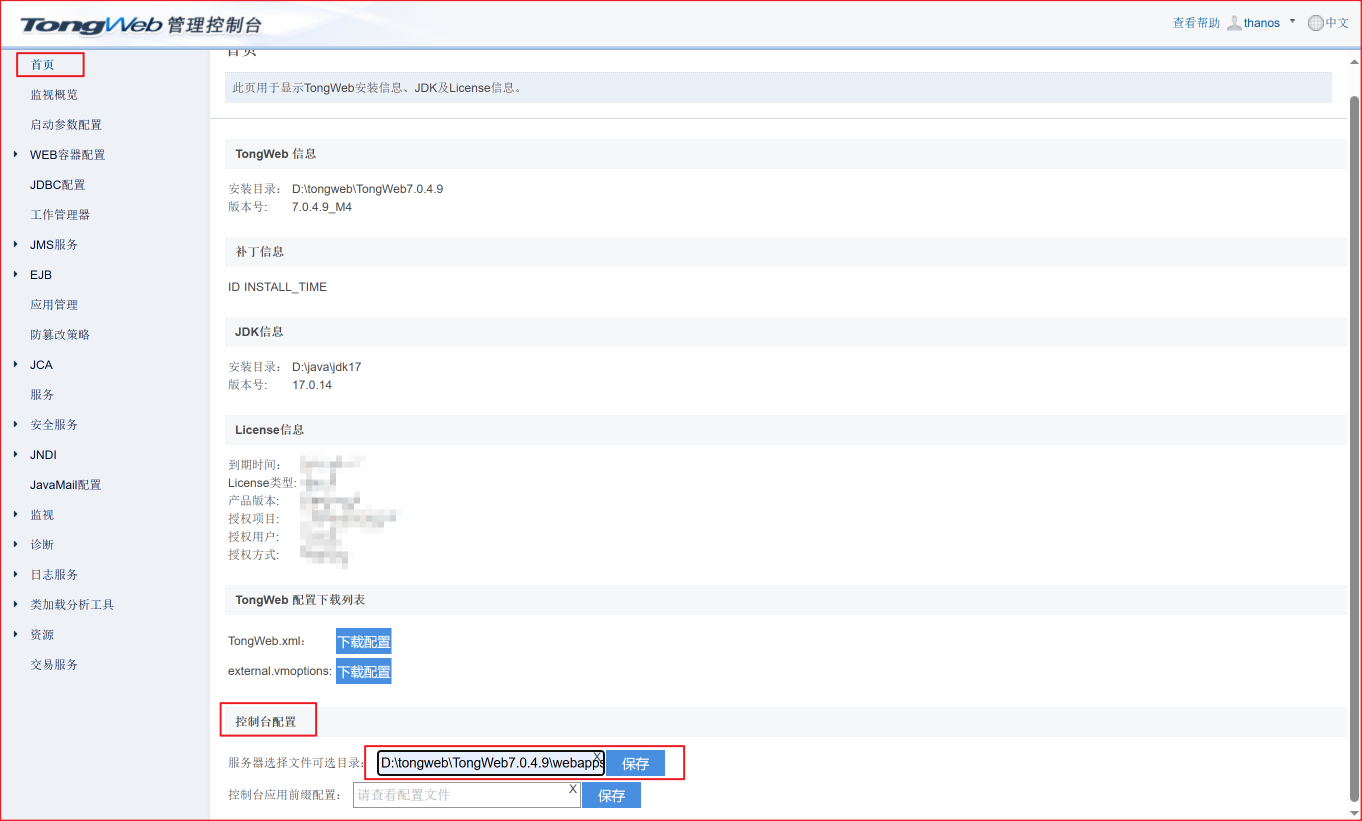Expand the EJB tree arrow
This screenshot has height=821, width=1362.
15,274
